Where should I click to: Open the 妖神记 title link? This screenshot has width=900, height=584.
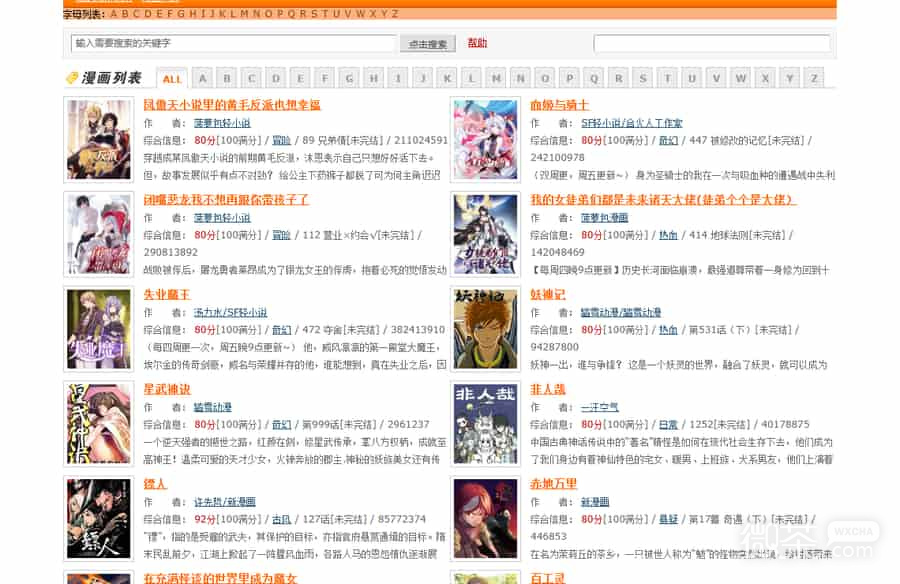tap(548, 294)
